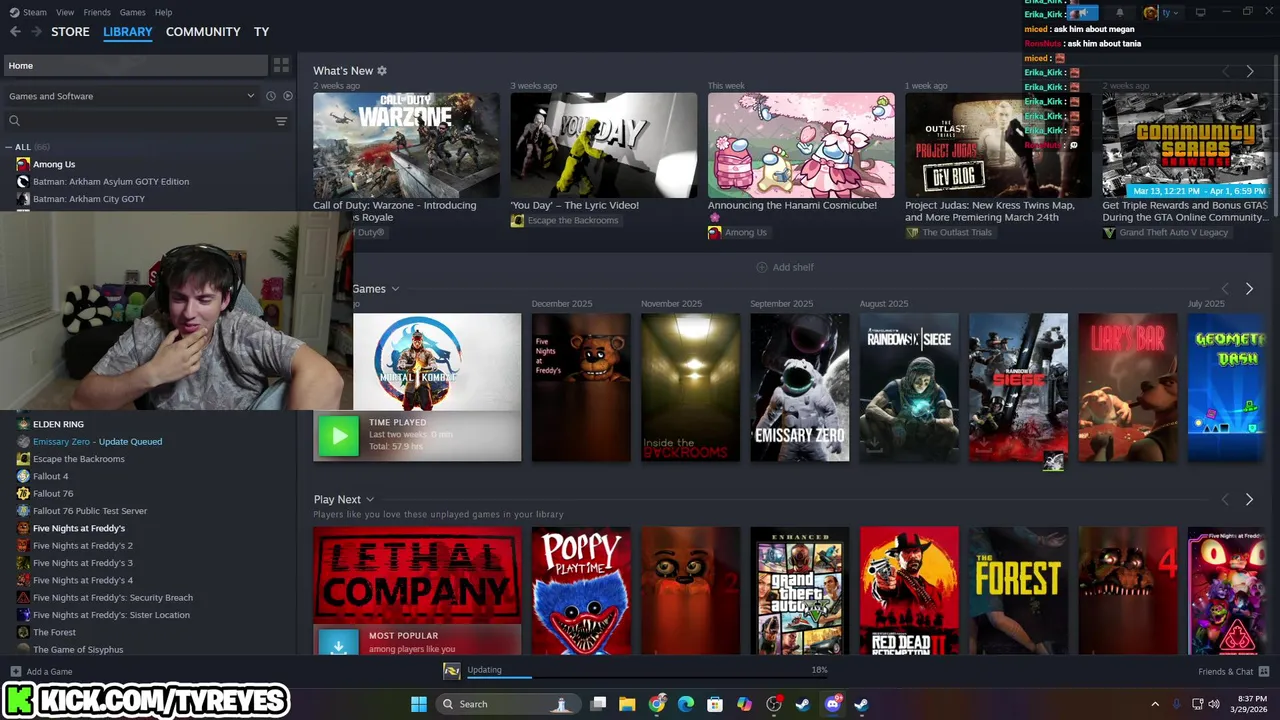Enter Big Picture mode monitor icon
This screenshot has width=1280, height=720.
1201,13
